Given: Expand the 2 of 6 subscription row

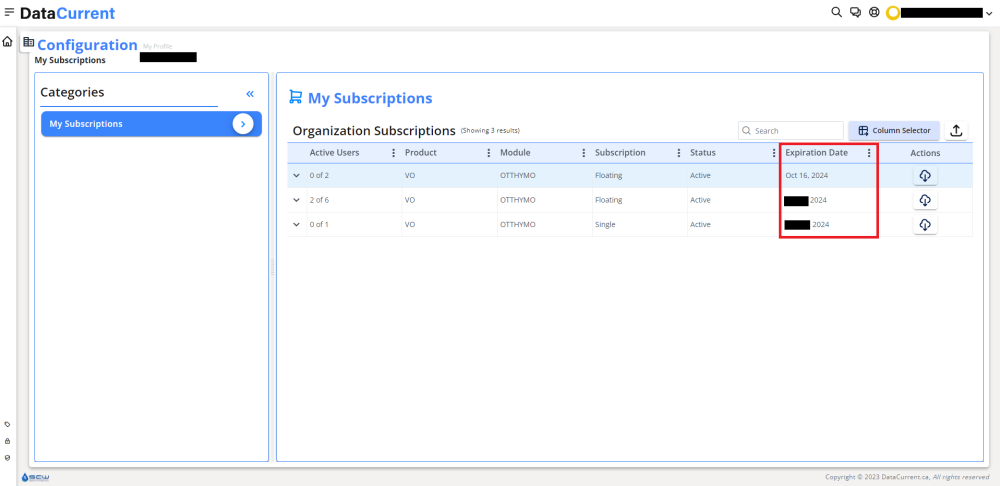Looking at the screenshot, I should pyautogui.click(x=297, y=200).
